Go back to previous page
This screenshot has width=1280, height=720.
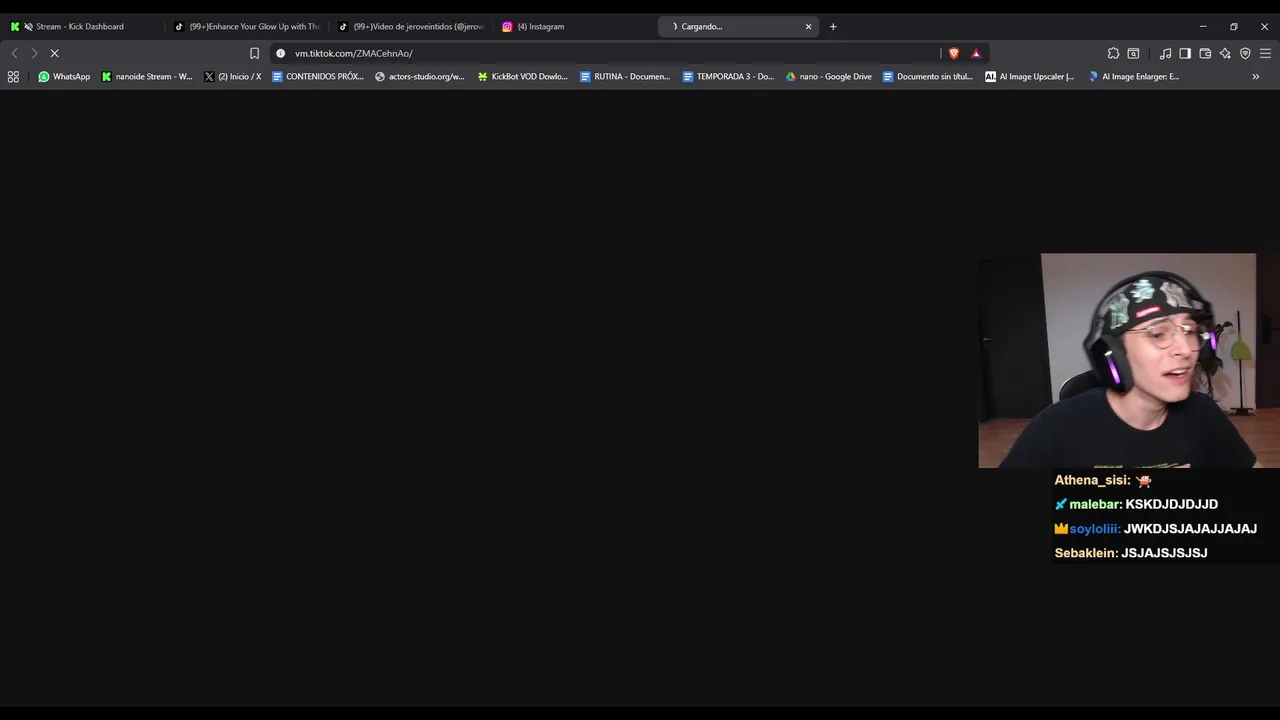tap(14, 53)
